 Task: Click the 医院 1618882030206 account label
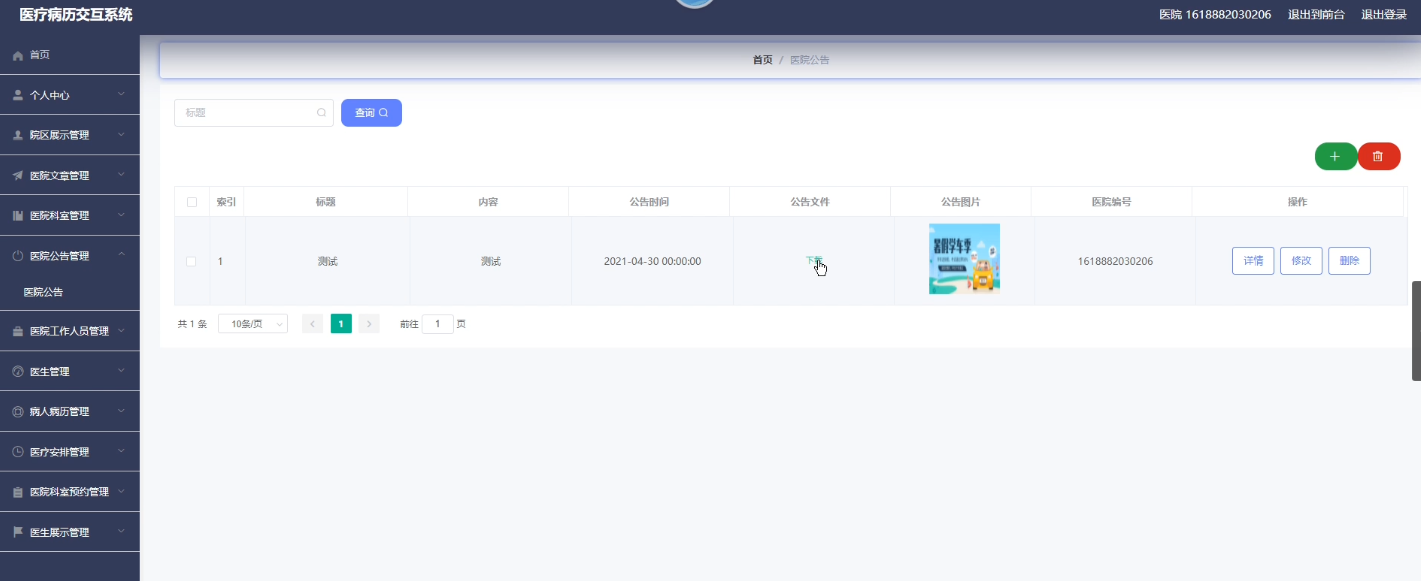click(x=1215, y=15)
